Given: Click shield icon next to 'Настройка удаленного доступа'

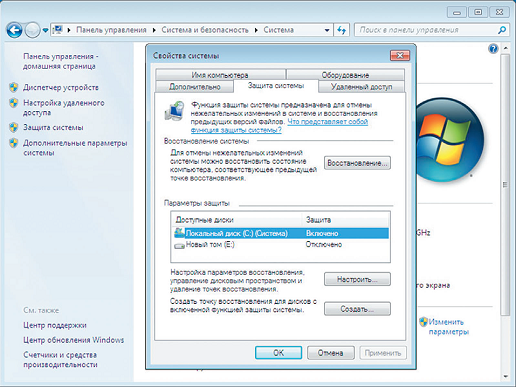Looking at the screenshot, I should point(14,103).
